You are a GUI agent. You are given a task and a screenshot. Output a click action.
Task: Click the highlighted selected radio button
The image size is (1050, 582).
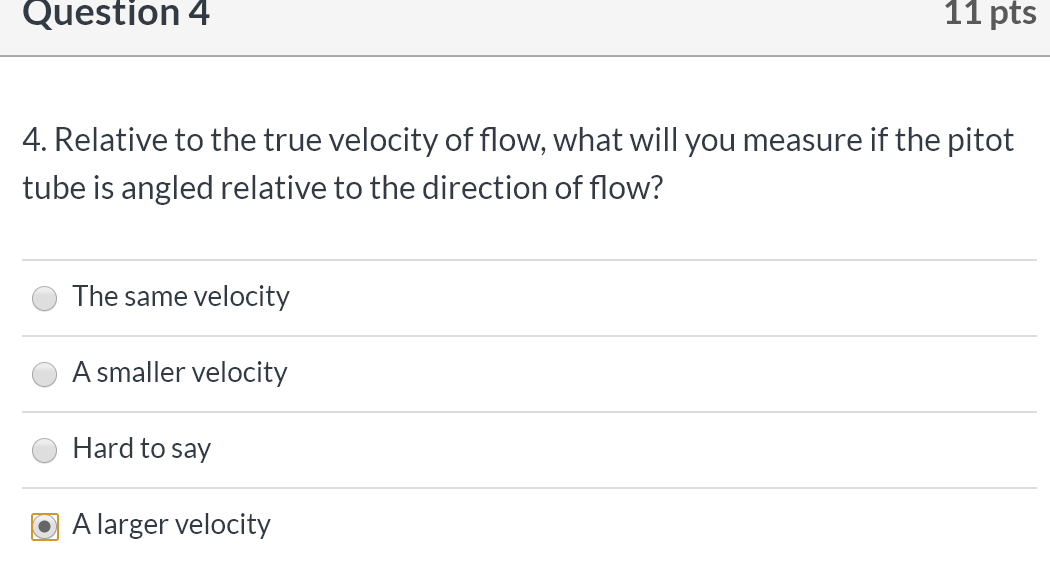click(x=44, y=525)
